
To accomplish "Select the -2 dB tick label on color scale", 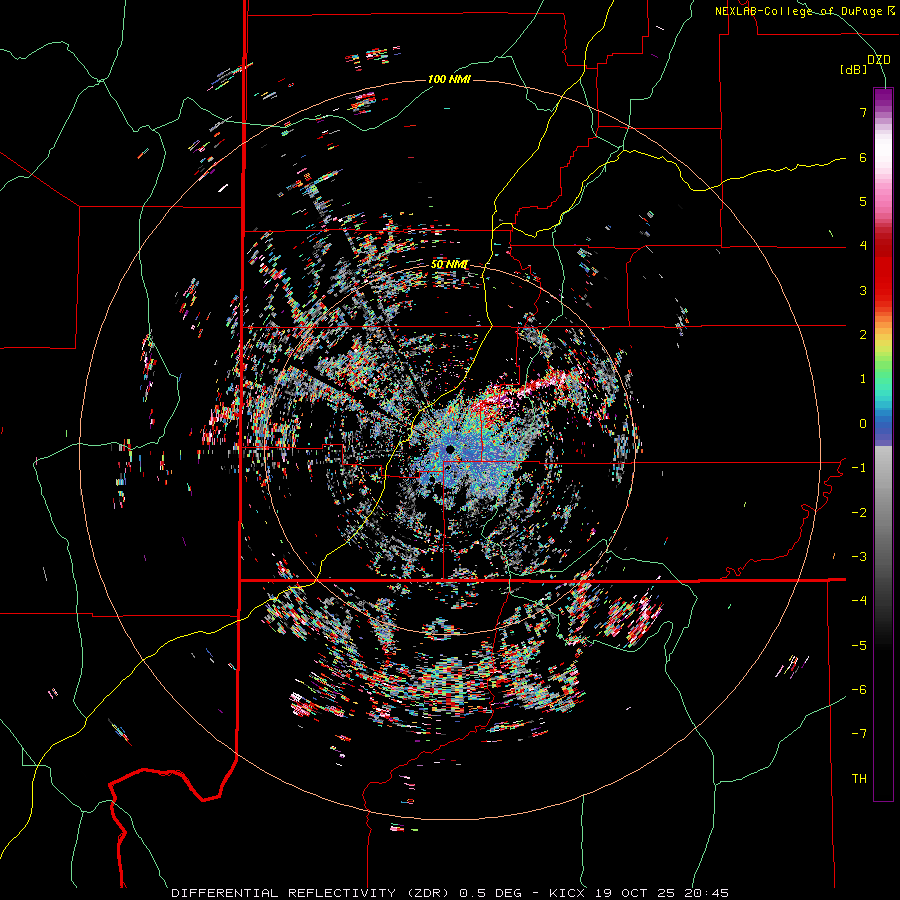I will pos(859,513).
